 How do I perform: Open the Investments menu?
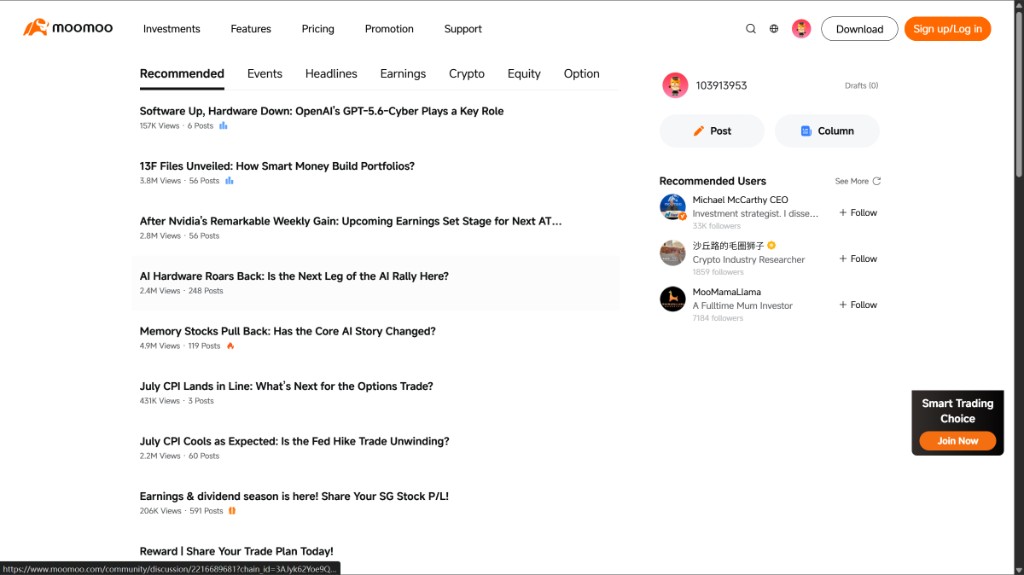click(172, 29)
